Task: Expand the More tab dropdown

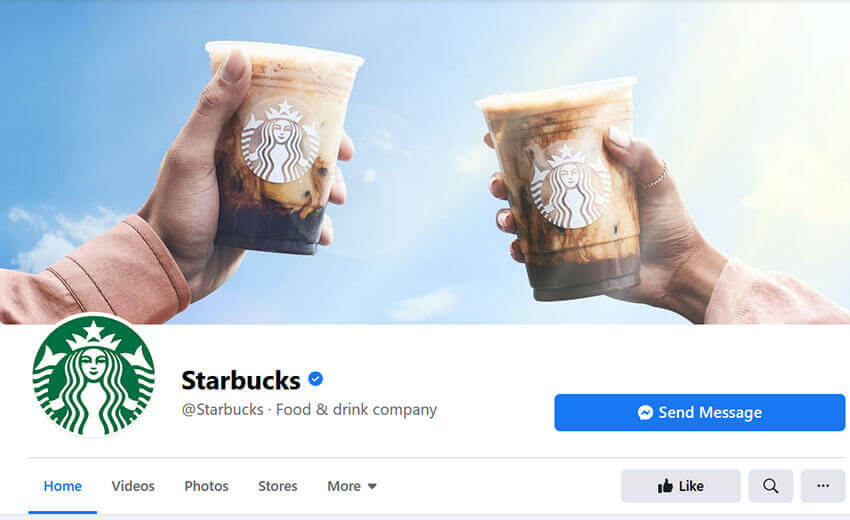Action: coord(352,486)
